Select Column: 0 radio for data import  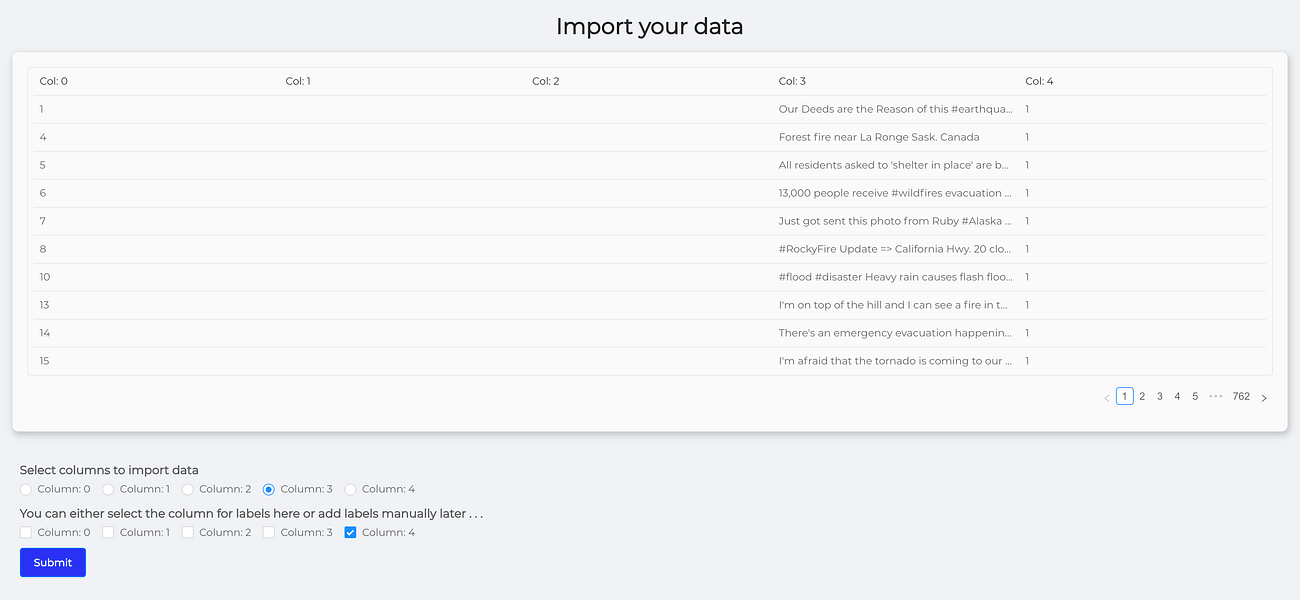(x=26, y=489)
